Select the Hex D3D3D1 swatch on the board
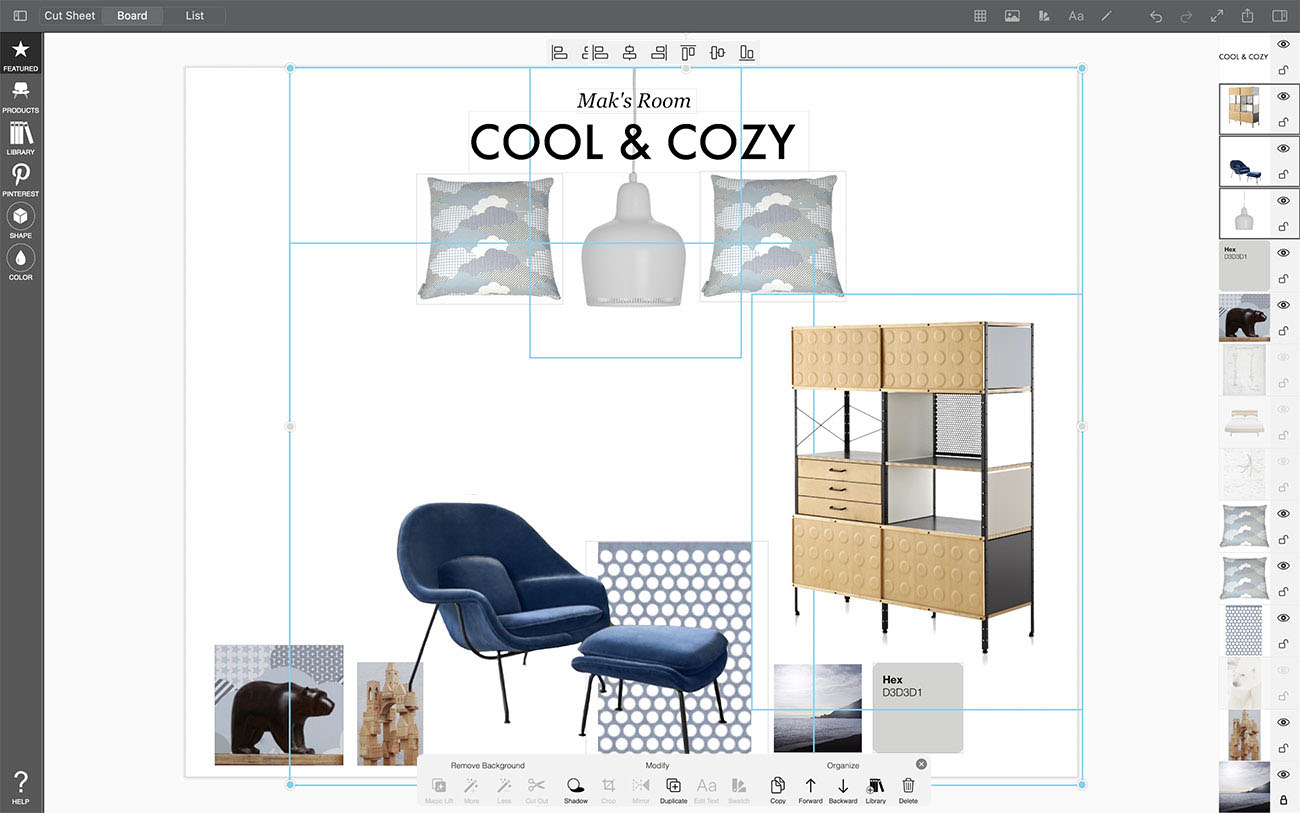Image resolution: width=1300 pixels, height=813 pixels. 917,707
